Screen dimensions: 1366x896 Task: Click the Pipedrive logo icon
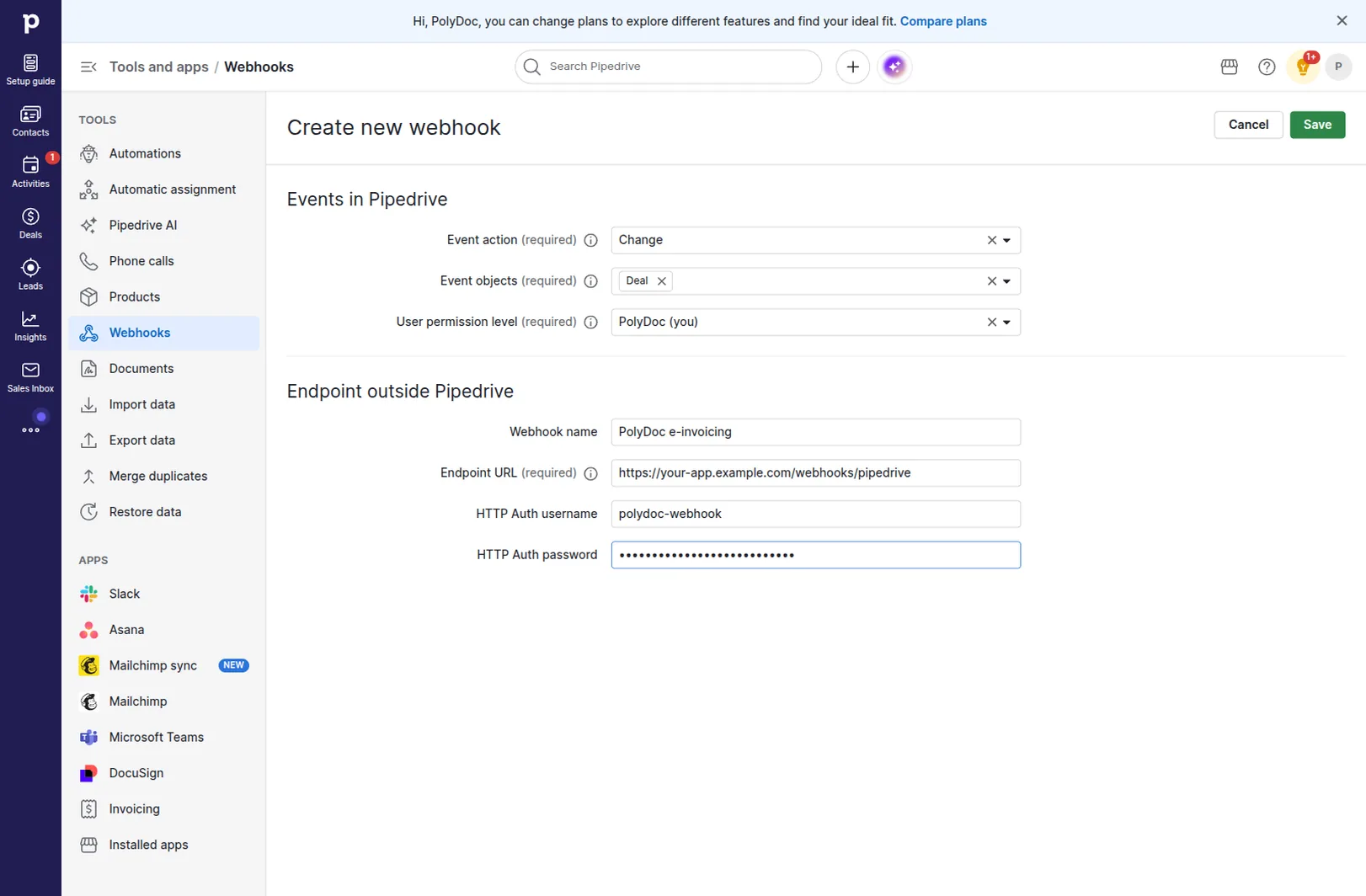pyautogui.click(x=30, y=23)
